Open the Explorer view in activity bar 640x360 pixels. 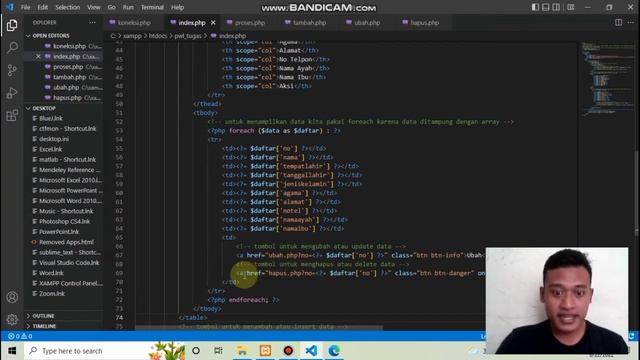click(x=12, y=25)
